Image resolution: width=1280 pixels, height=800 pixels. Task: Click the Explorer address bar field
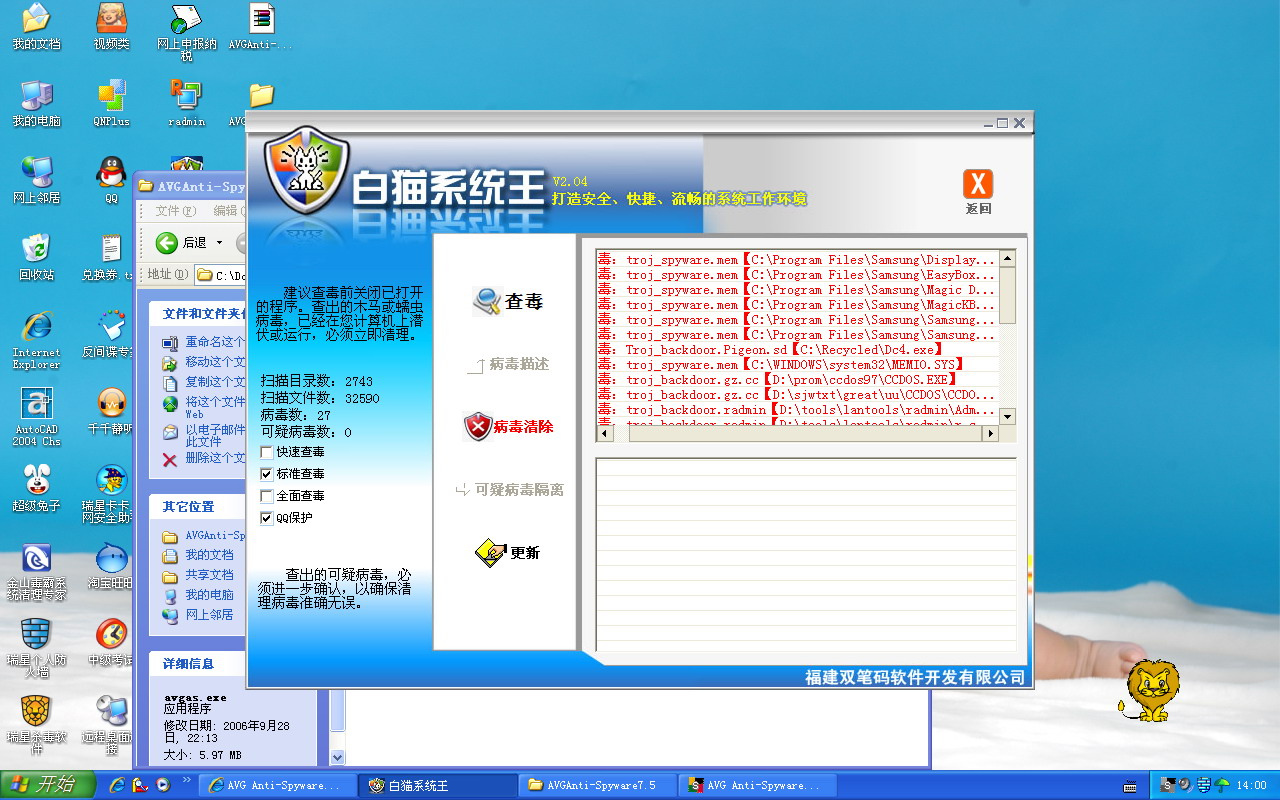220,275
